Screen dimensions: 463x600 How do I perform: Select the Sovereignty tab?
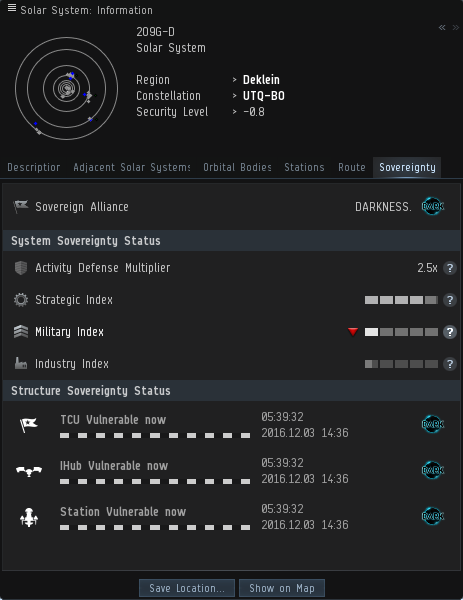407,167
